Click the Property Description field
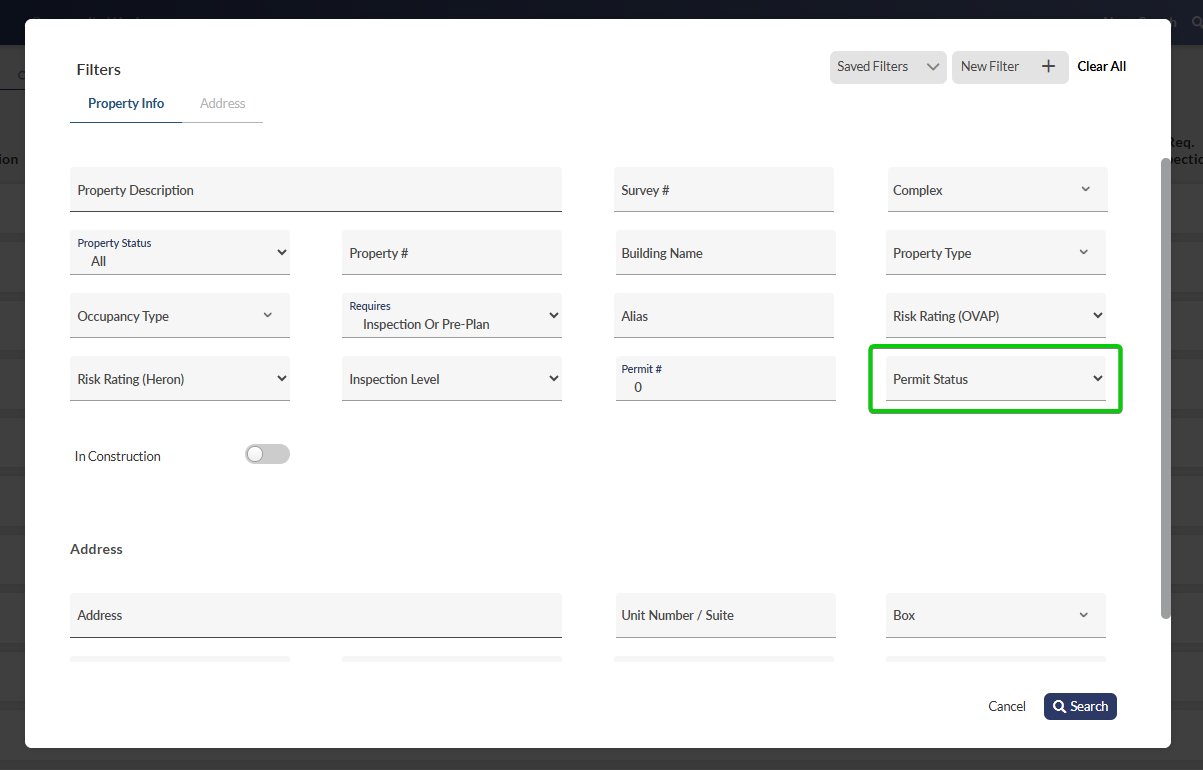Screen dimensions: 1203x770 pyautogui.click(x=316, y=190)
